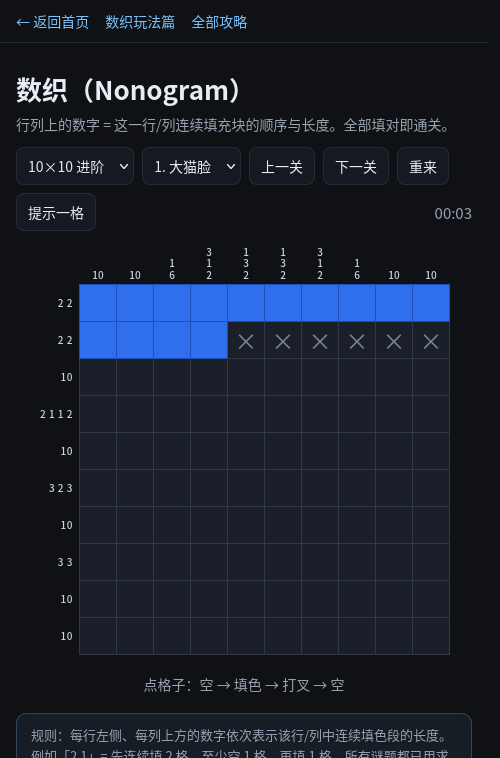Screen dimensions: 500x758
Task: Open the 全部攻略 link
Action: (x=220, y=22)
